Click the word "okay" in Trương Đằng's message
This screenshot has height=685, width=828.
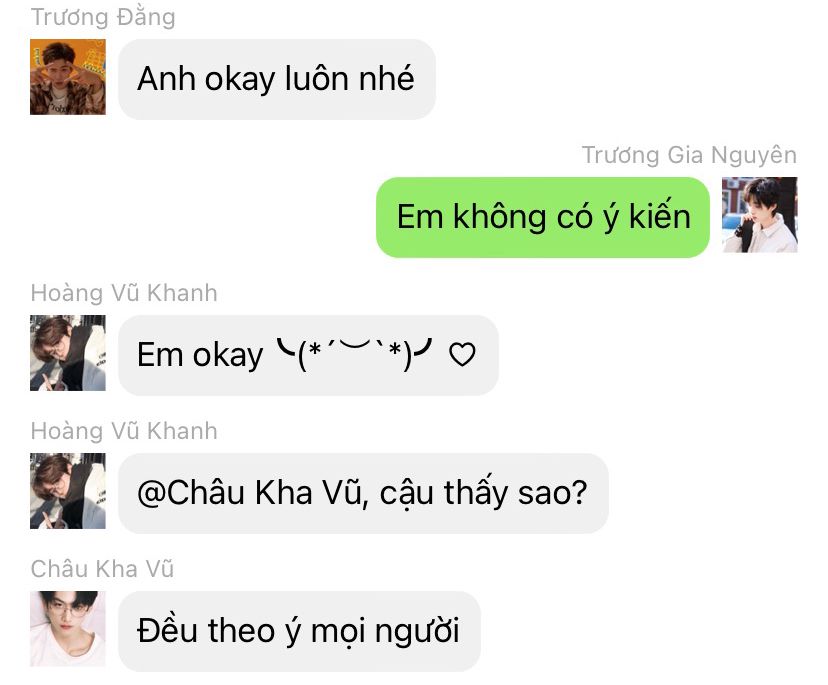240,79
